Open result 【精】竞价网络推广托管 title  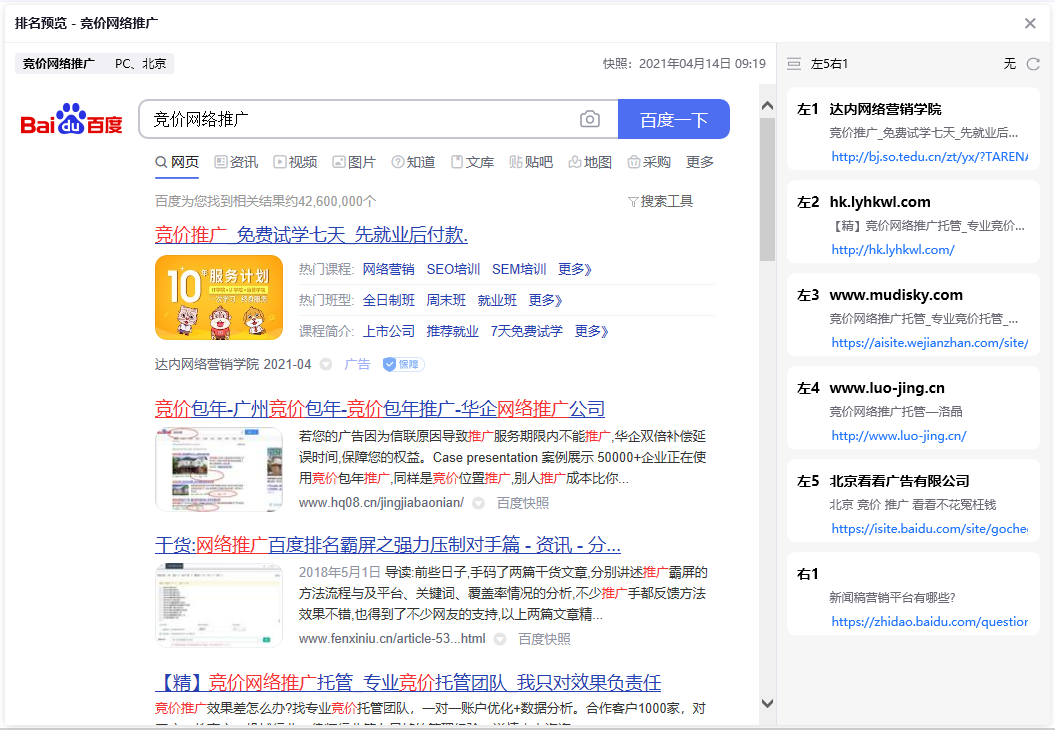pos(408,683)
